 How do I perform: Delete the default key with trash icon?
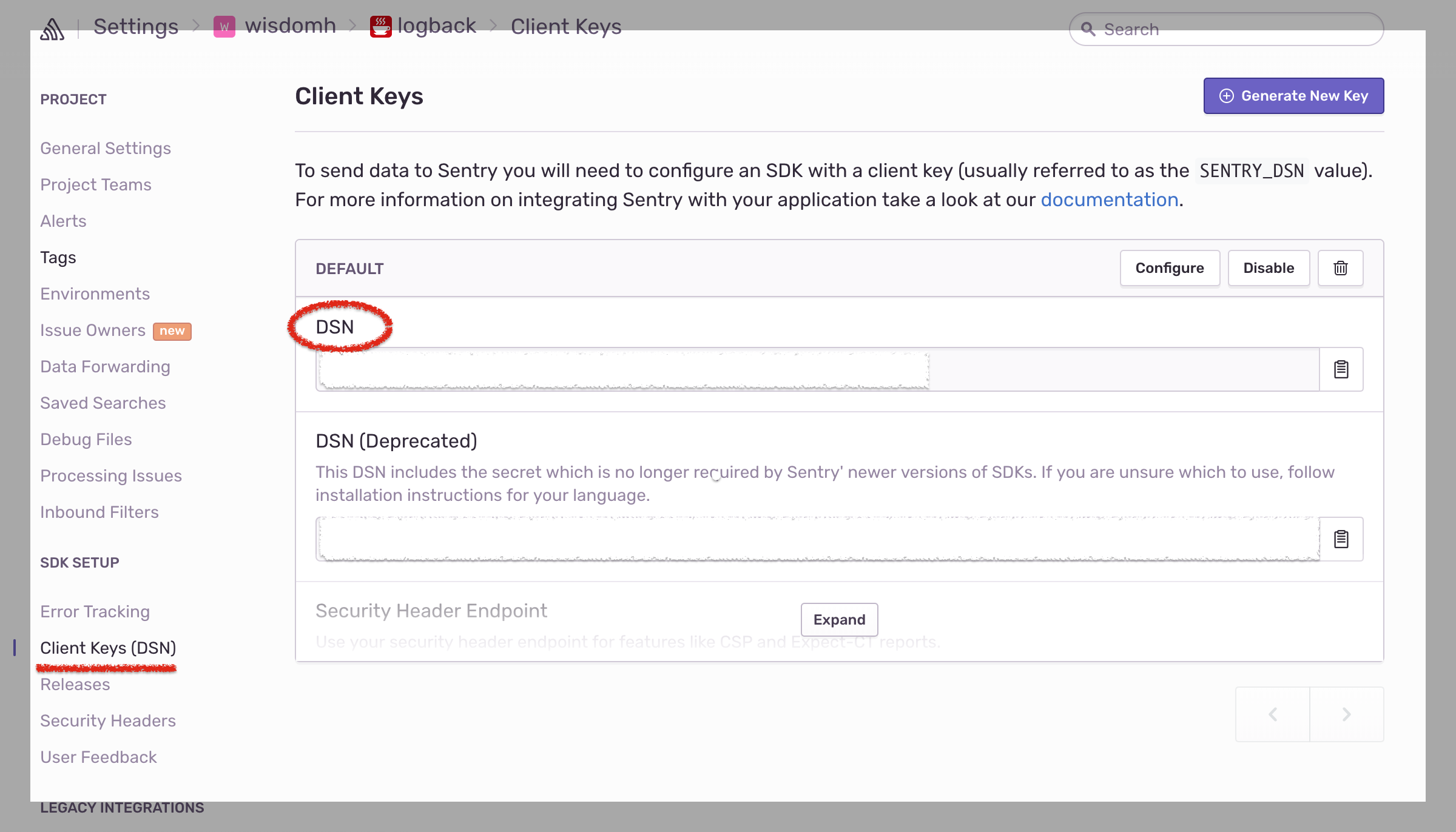1340,268
